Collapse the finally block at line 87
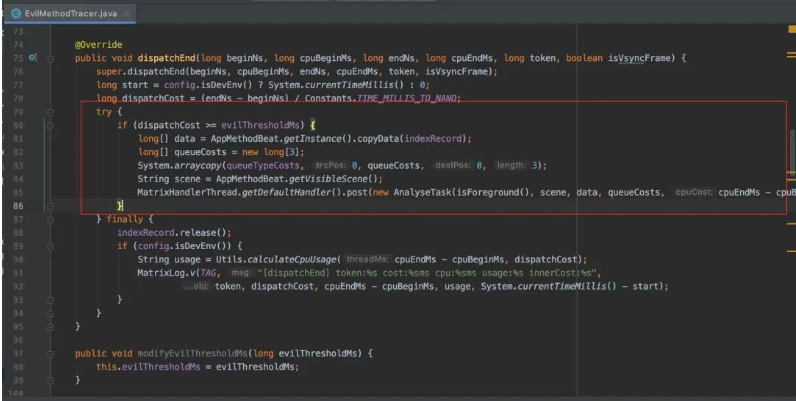796x401 pixels. pos(50,219)
